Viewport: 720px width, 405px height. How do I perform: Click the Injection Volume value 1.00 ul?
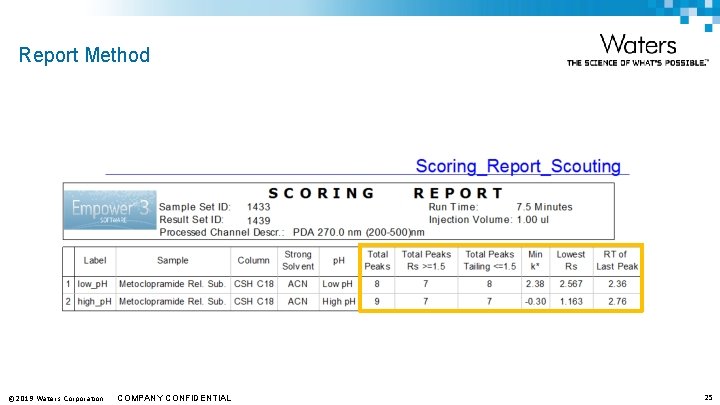[533, 220]
